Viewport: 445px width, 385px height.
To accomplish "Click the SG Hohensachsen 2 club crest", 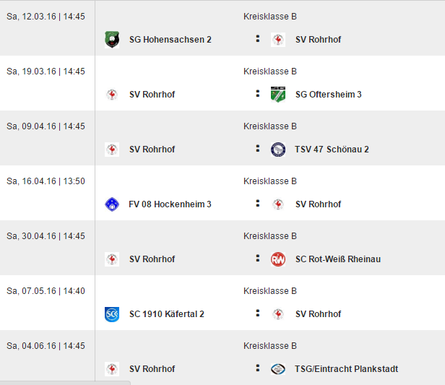I will (112, 39).
